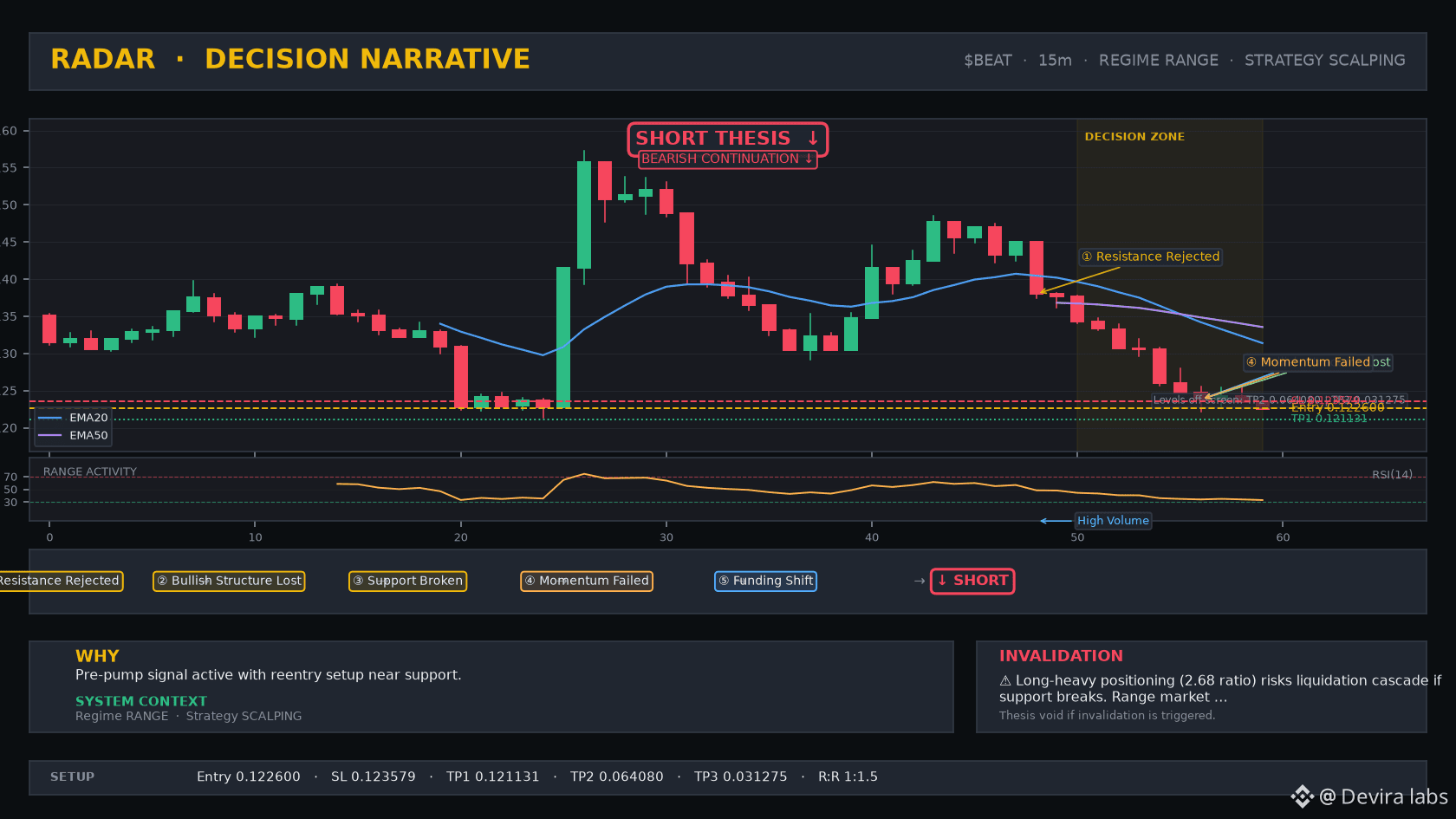Click the Momentum Failed annotation on the chart
The height and width of the screenshot is (819, 1456).
pos(1310,362)
